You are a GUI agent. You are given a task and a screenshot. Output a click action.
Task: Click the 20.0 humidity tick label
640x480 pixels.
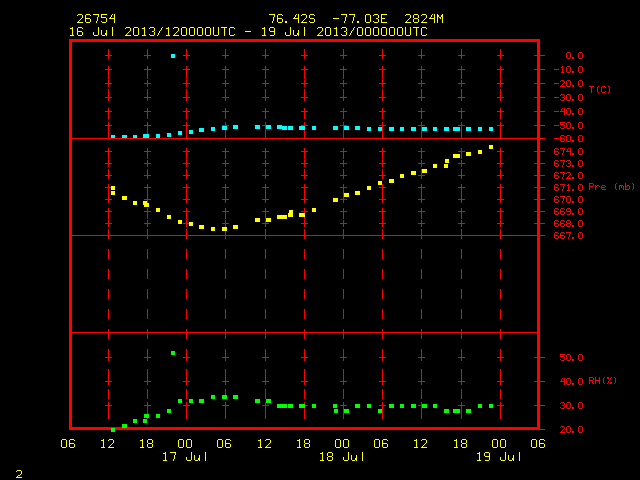(x=571, y=430)
